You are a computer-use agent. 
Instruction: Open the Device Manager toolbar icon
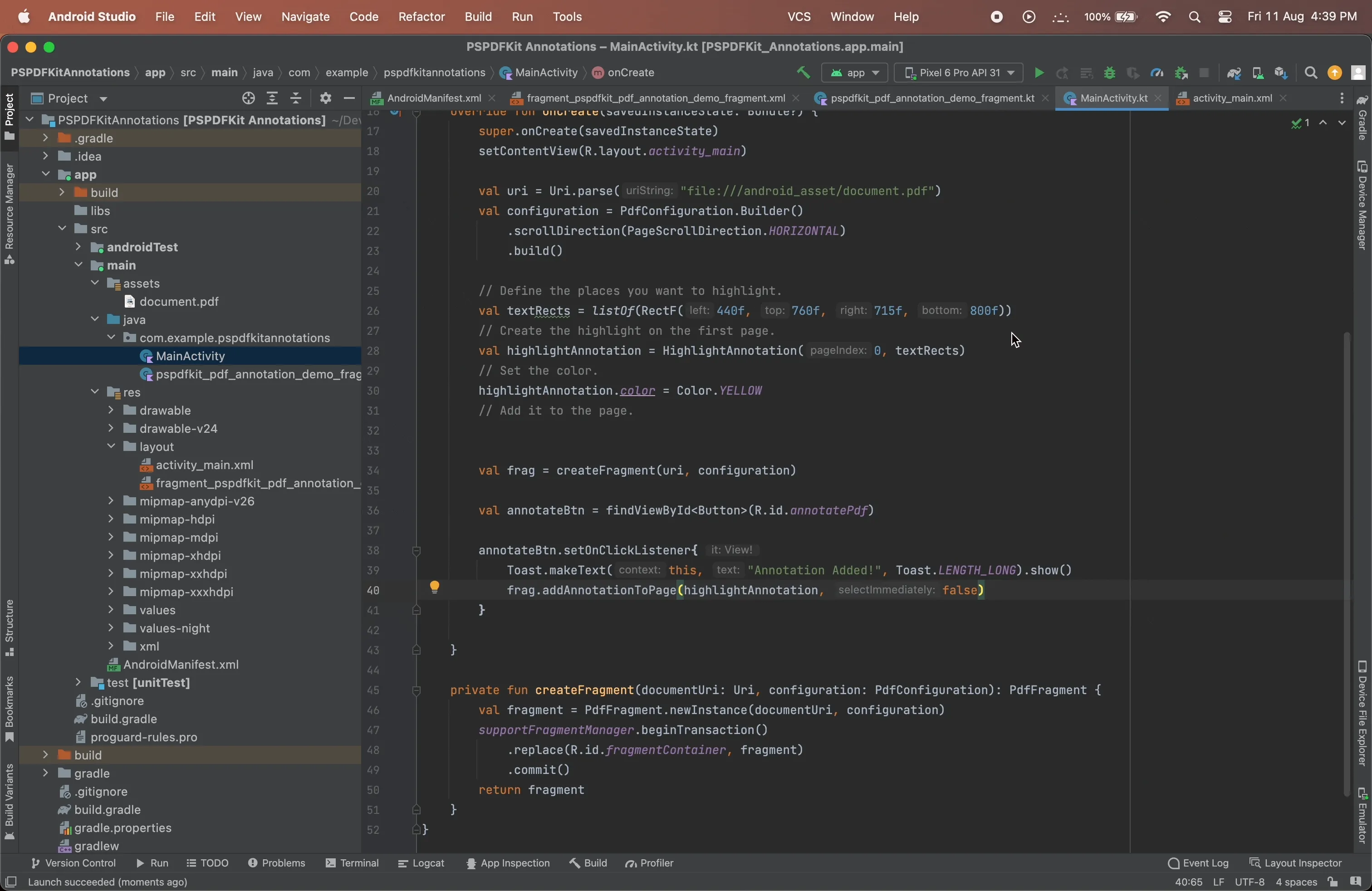(1258, 73)
